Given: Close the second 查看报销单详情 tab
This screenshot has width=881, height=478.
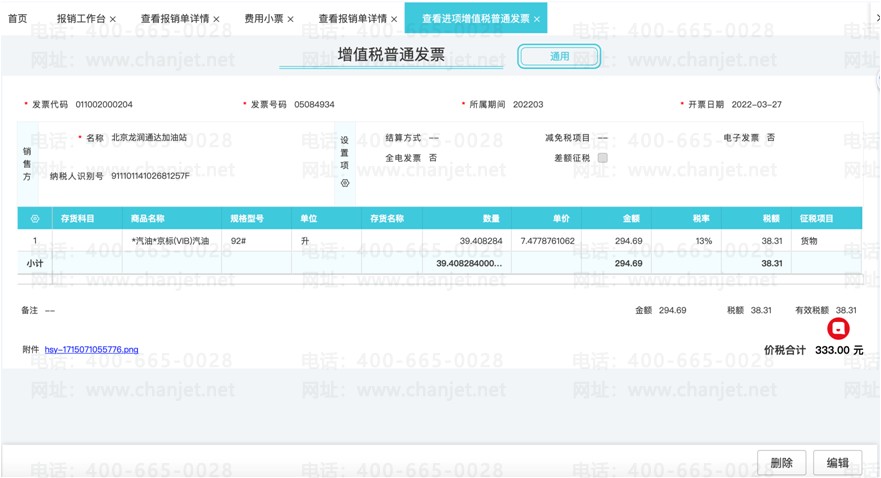Looking at the screenshot, I should coord(394,19).
